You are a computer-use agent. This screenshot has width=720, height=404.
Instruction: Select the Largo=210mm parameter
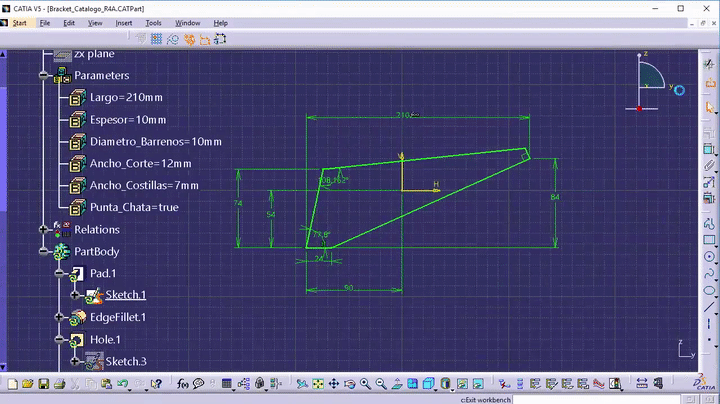pyautogui.click(x=126, y=97)
